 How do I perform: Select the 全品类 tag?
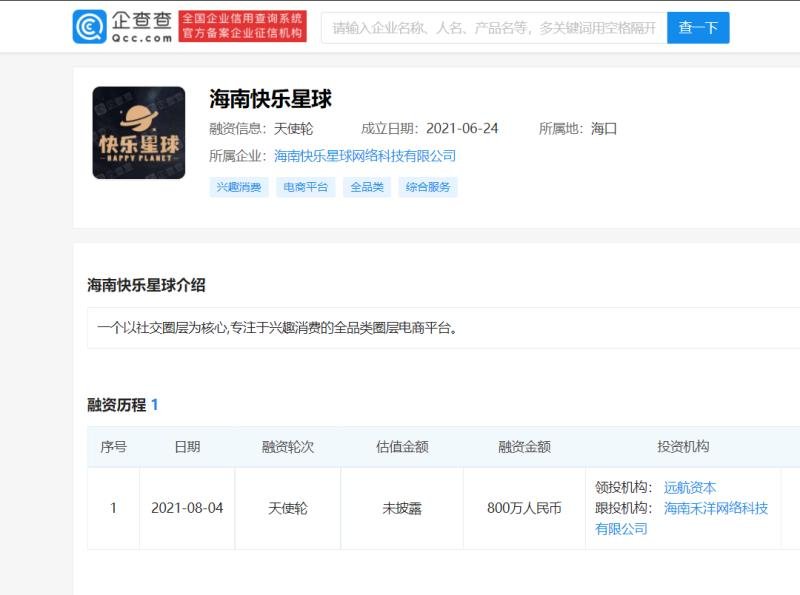tap(367, 187)
